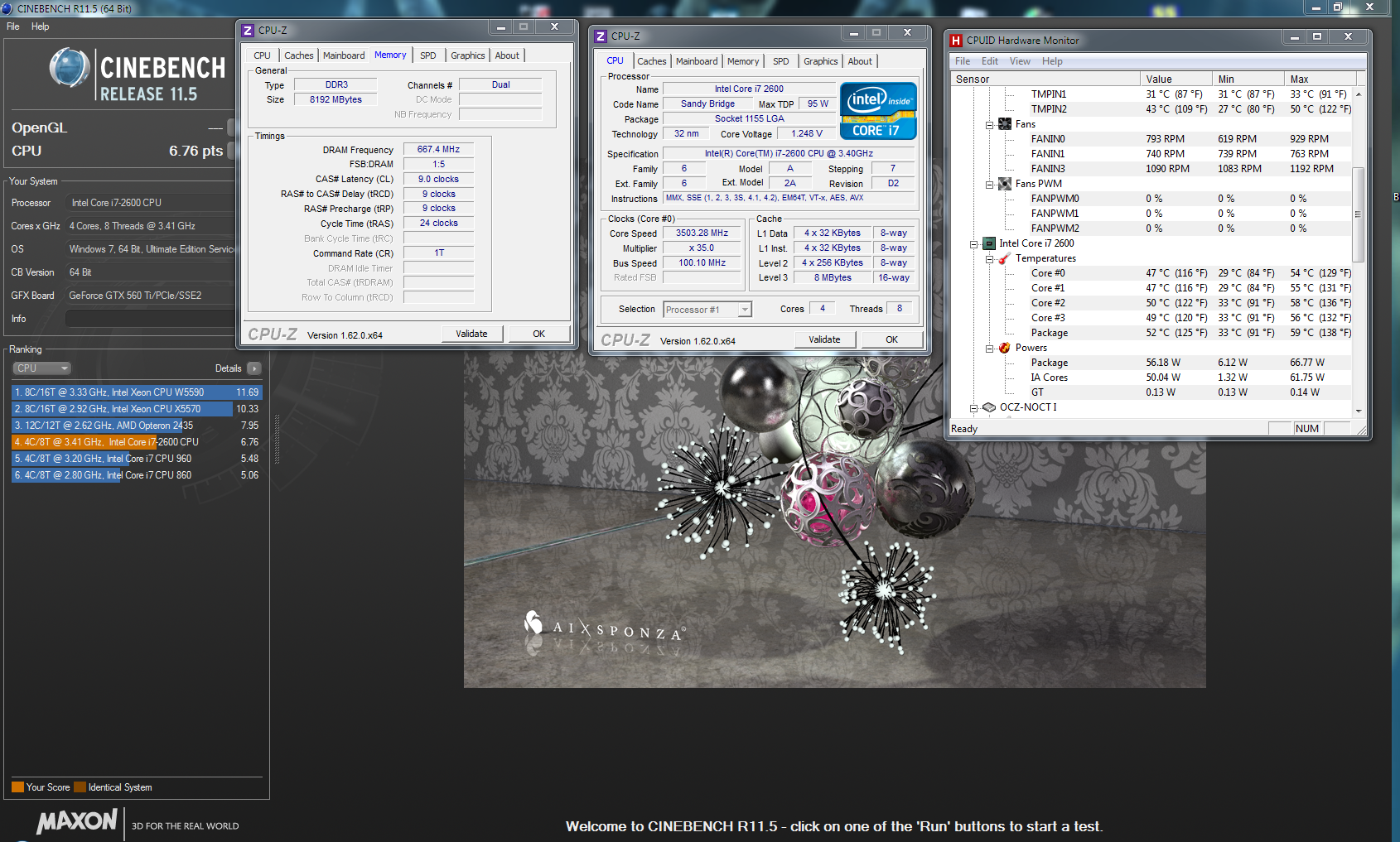
Task: Open Mainboard tab in Memory CPU-Z window
Action: tap(344, 55)
